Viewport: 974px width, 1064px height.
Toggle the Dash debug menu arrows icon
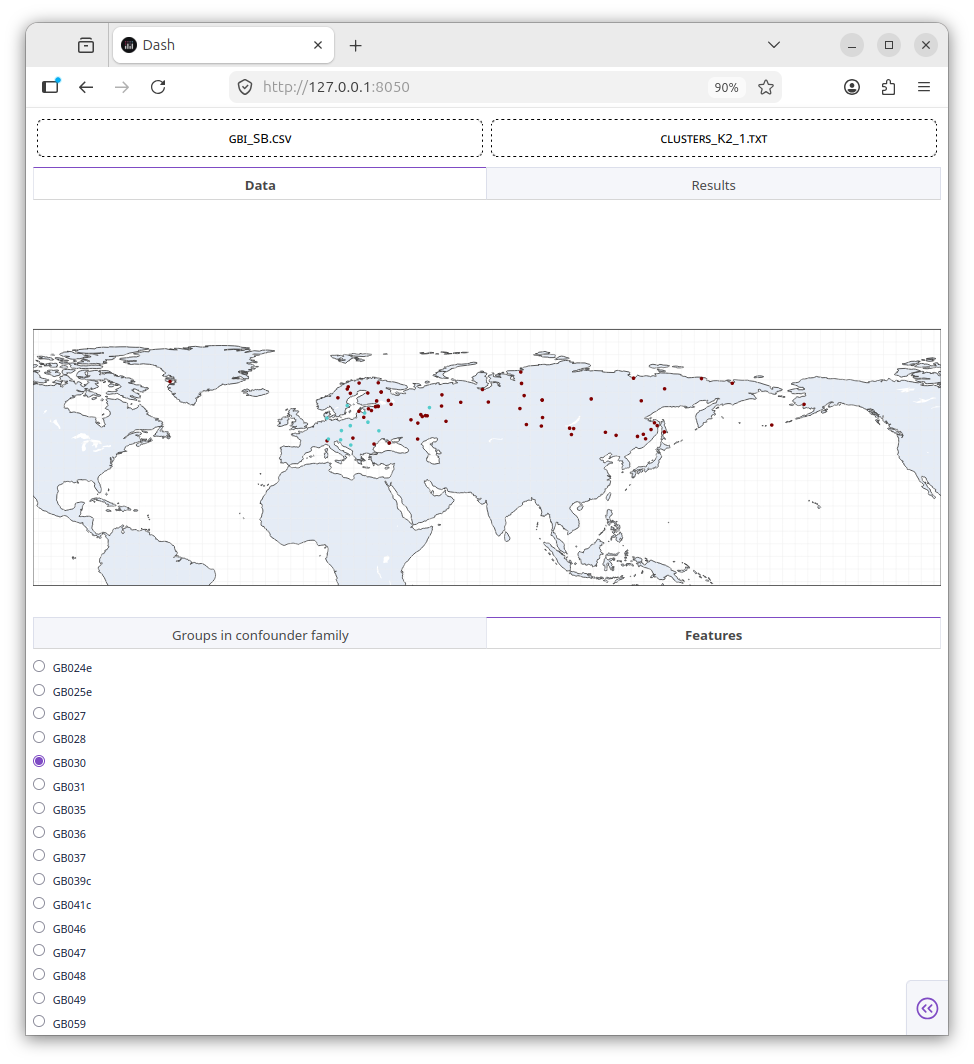[927, 1008]
